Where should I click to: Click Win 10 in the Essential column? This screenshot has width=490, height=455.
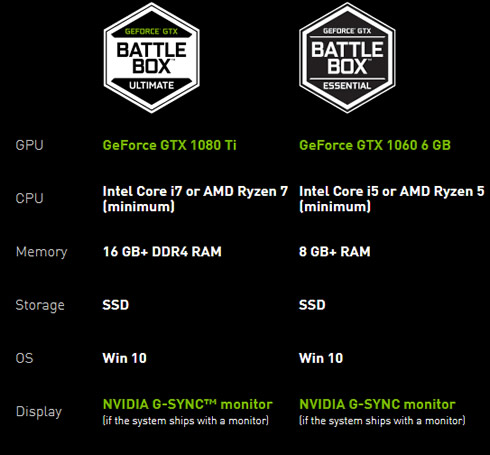click(x=321, y=358)
